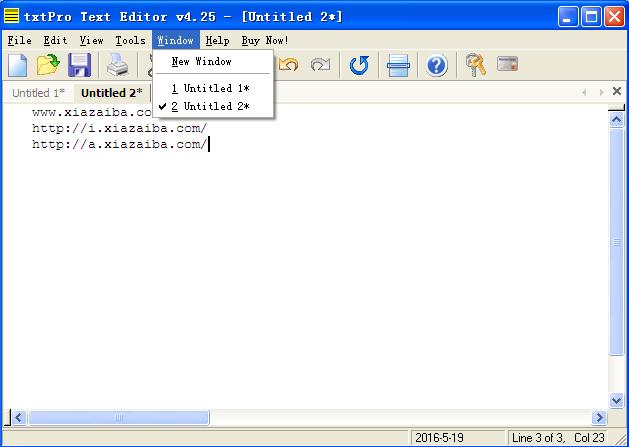Screen dimensions: 629x447
Task: Open the View menu
Action: [x=91, y=41]
